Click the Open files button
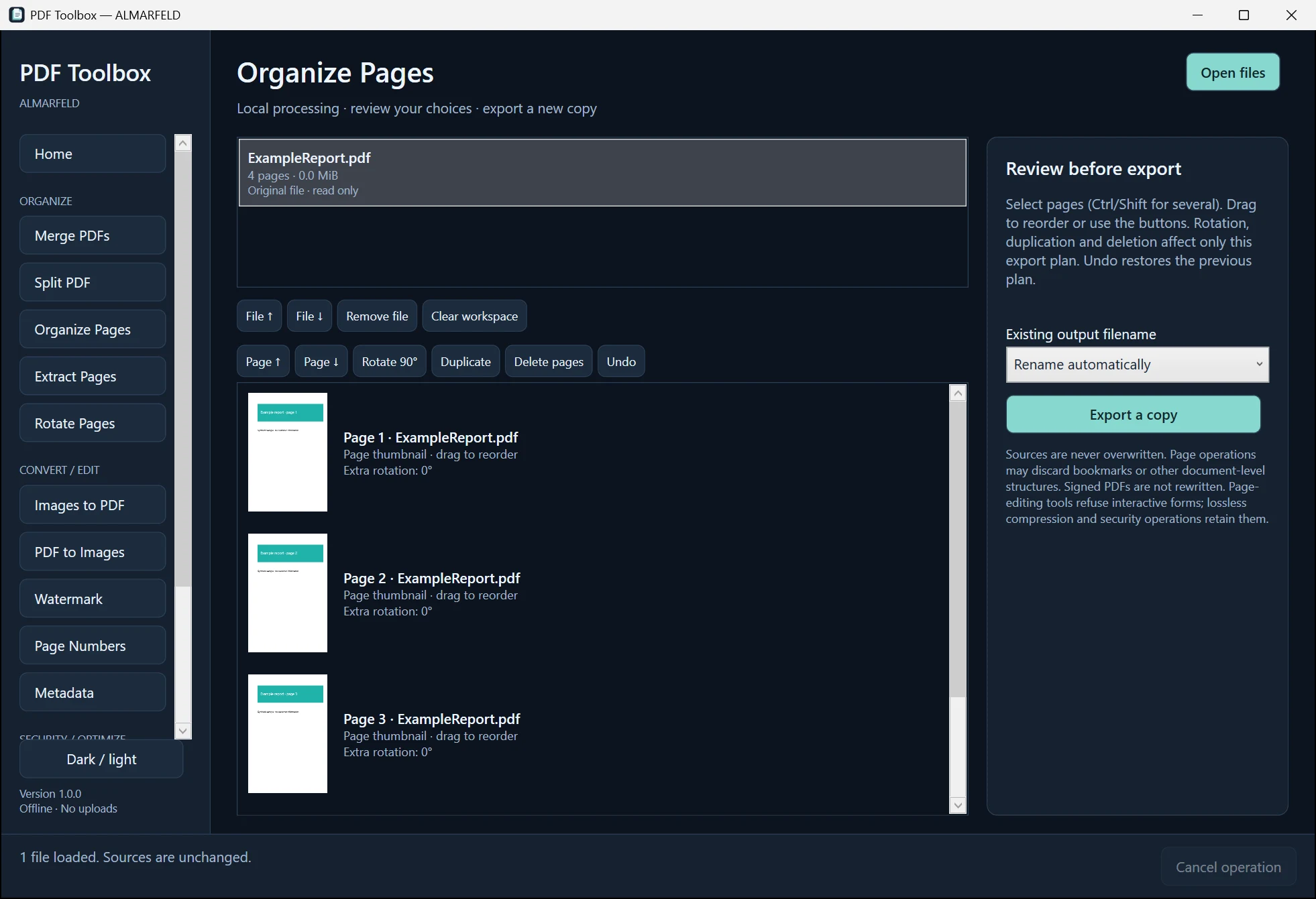Screen dimensions: 1316x899 click(1233, 72)
